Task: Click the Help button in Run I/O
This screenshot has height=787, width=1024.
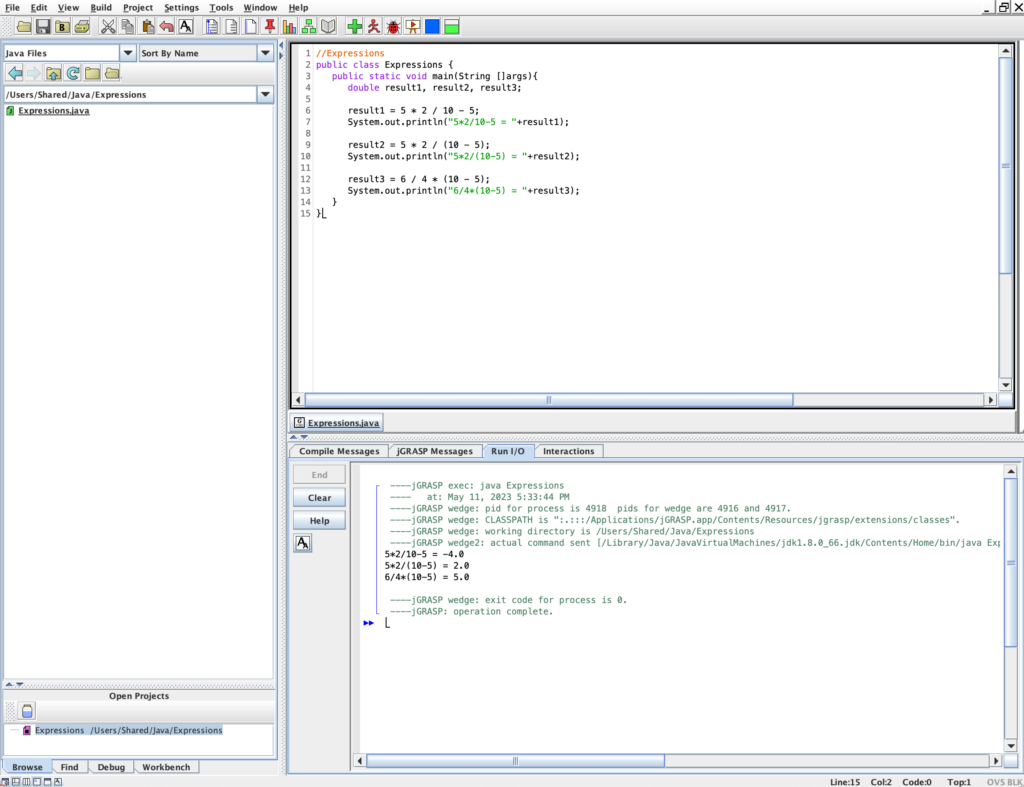Action: [319, 521]
